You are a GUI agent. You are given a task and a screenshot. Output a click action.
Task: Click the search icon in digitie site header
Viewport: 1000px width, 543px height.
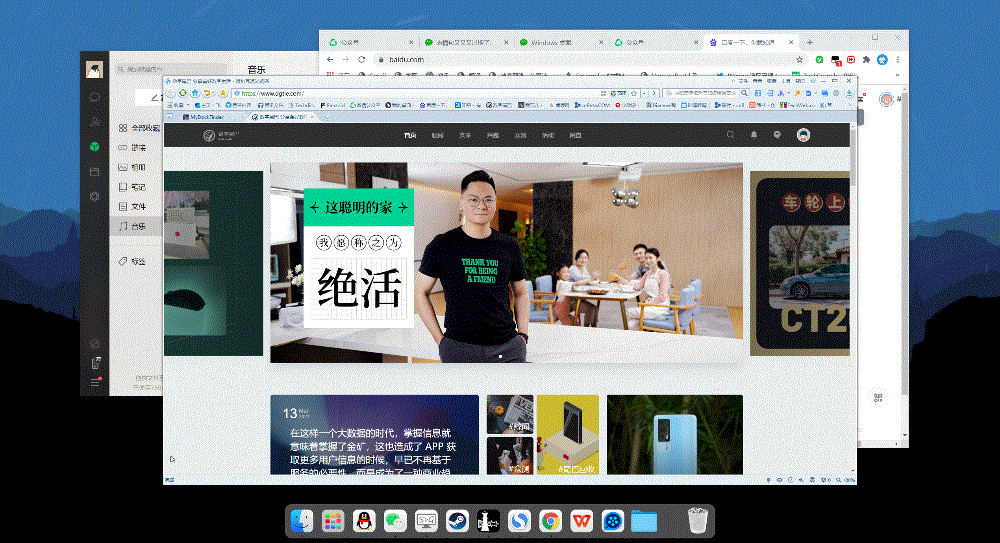click(730, 135)
